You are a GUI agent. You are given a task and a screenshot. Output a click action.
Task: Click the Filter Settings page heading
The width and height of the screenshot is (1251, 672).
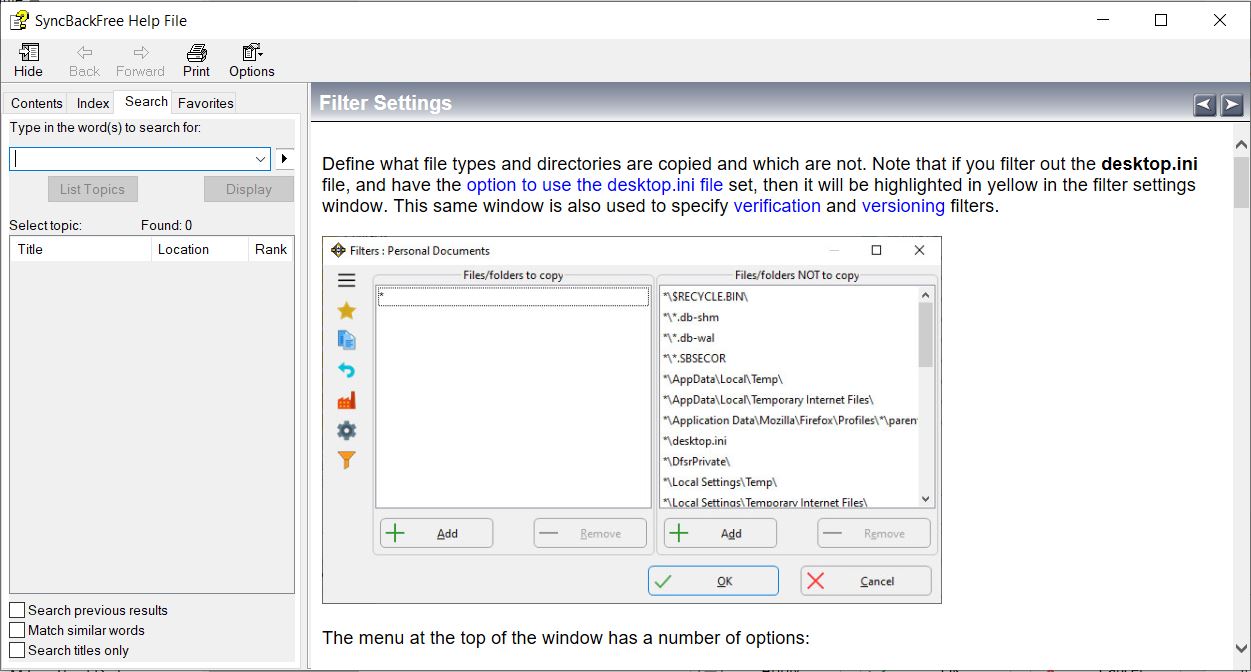tap(385, 103)
